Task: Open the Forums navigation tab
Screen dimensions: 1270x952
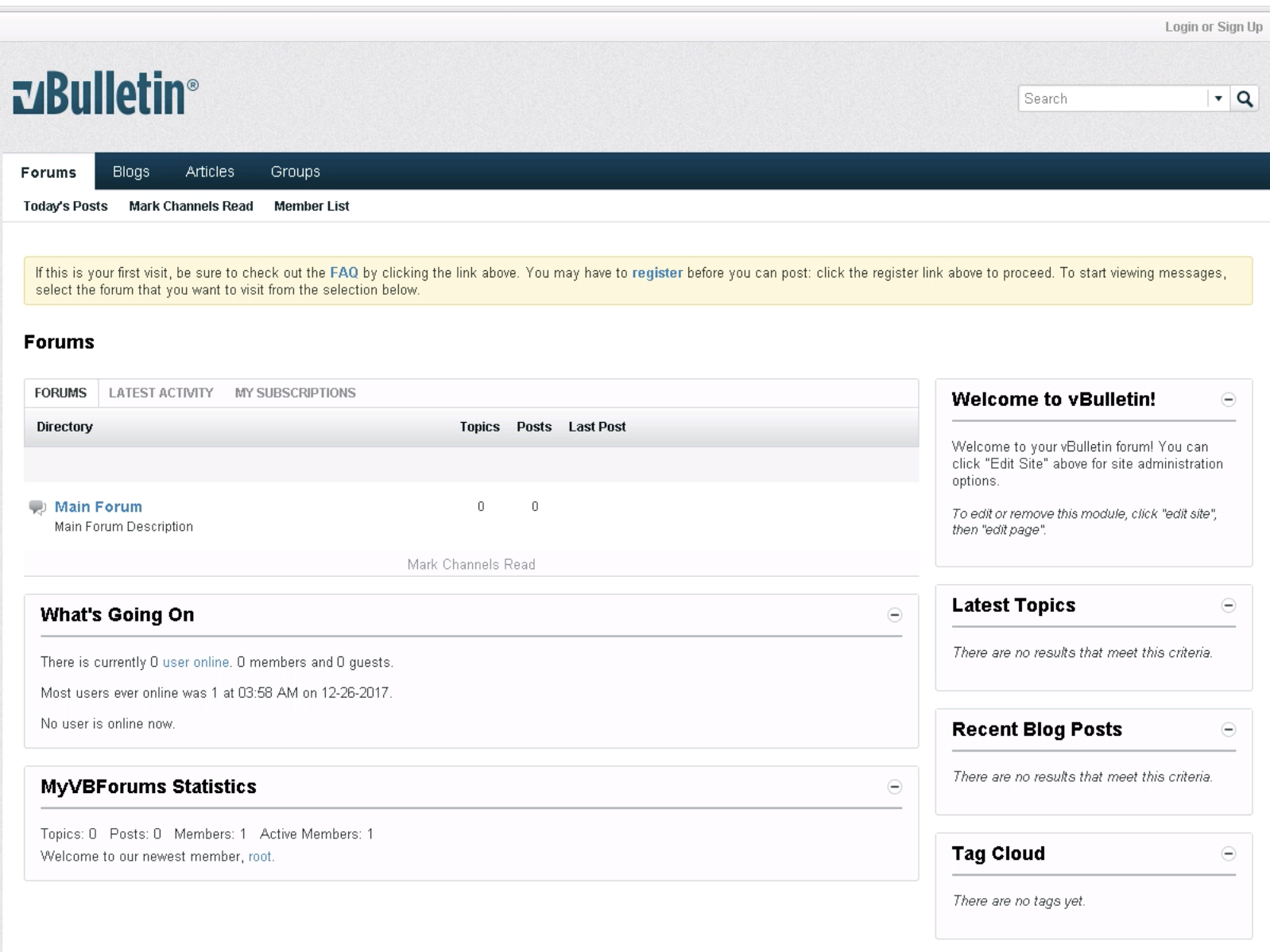Action: pos(48,172)
